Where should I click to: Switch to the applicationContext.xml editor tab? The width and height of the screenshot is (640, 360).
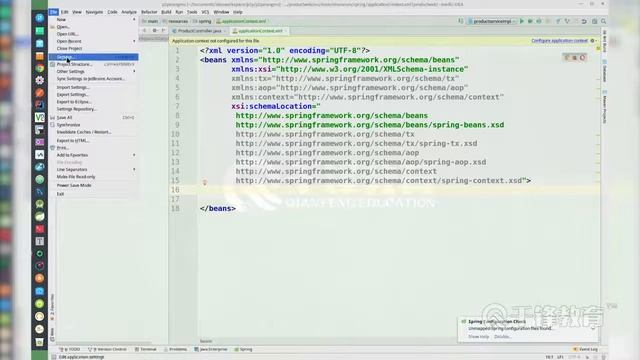(260, 31)
